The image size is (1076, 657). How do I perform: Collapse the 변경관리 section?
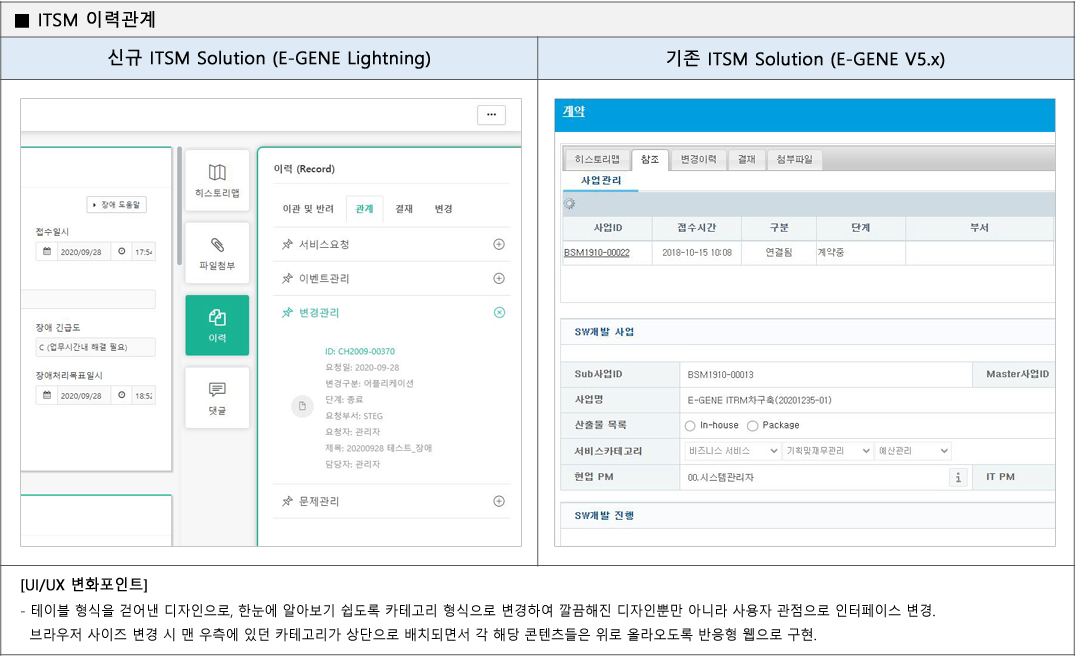(x=499, y=312)
